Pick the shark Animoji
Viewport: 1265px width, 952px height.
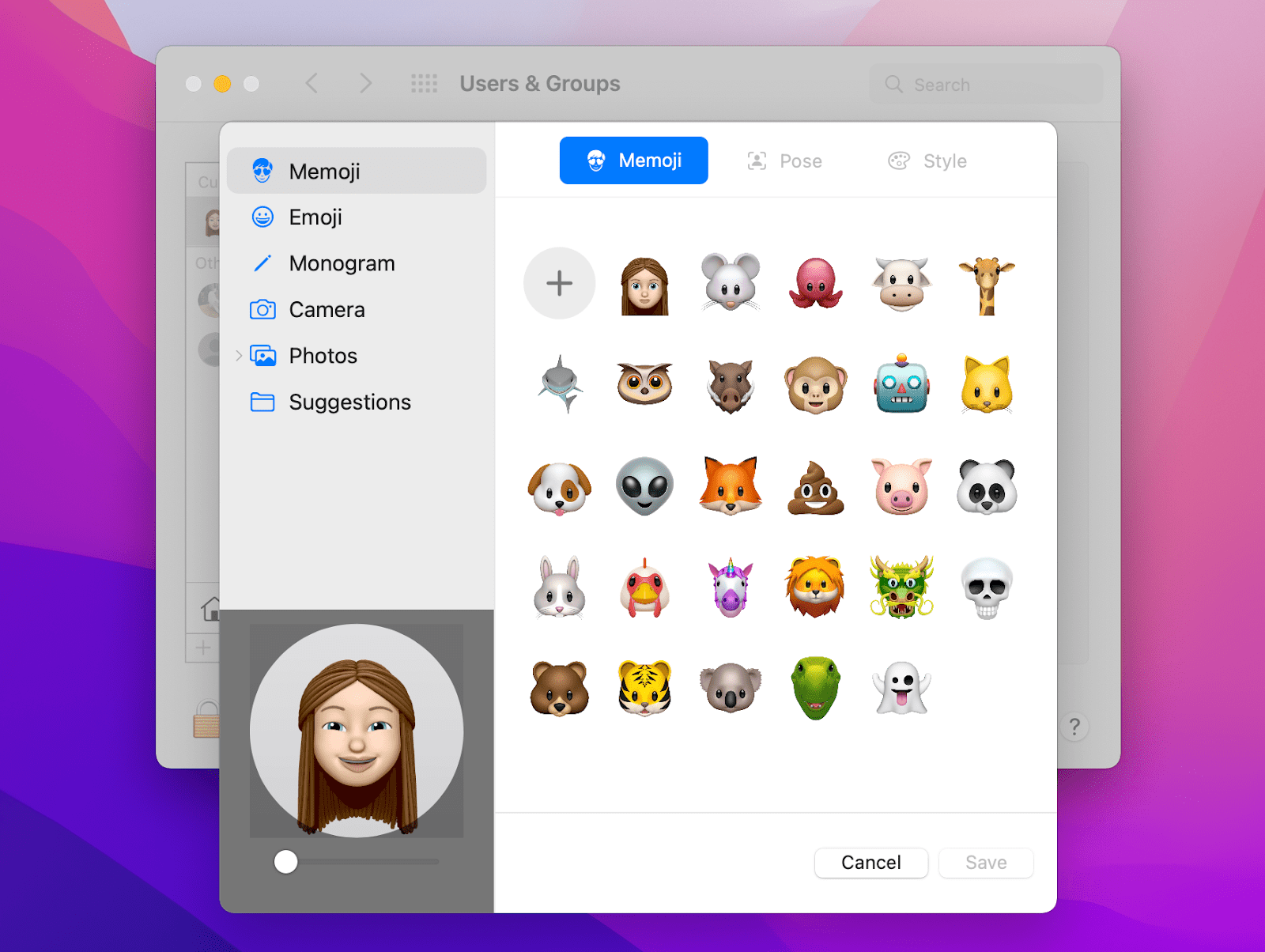(x=560, y=384)
